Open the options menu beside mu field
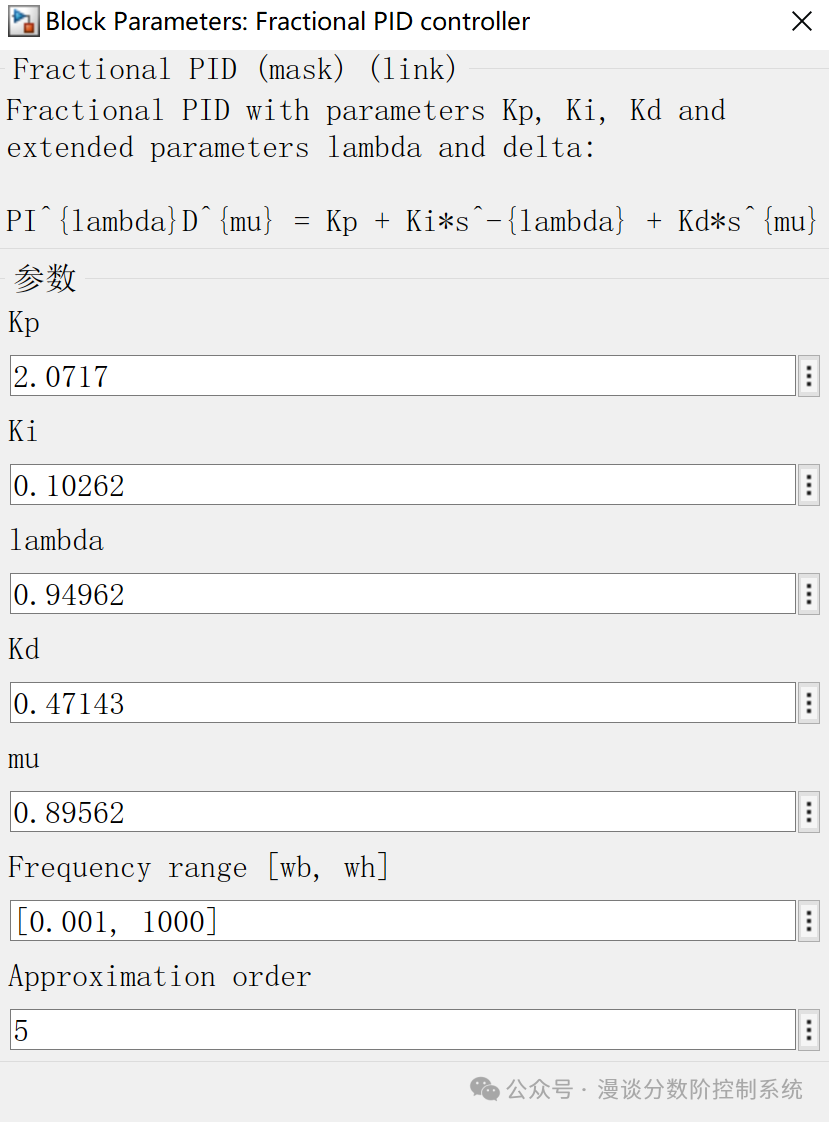The height and width of the screenshot is (1122, 829). click(808, 812)
